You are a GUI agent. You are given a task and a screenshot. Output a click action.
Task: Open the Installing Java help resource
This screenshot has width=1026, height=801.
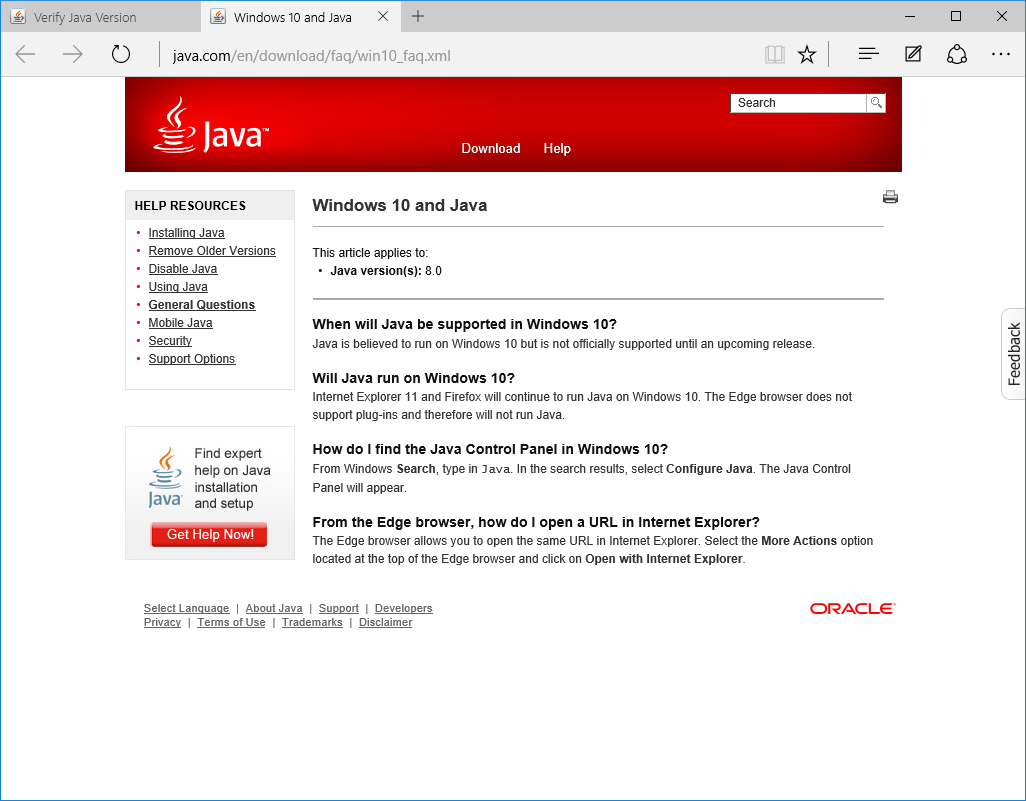pos(186,232)
